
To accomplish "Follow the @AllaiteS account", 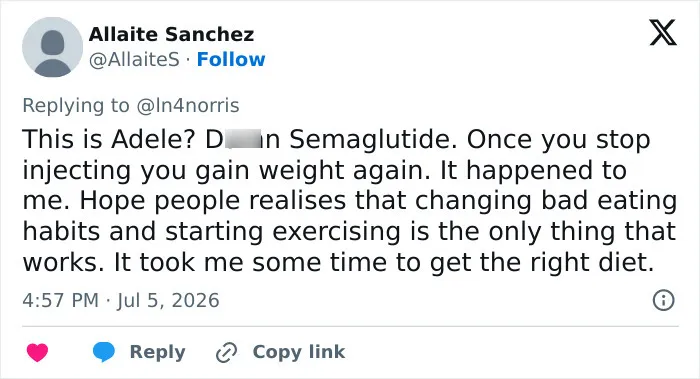I will pyautogui.click(x=231, y=59).
